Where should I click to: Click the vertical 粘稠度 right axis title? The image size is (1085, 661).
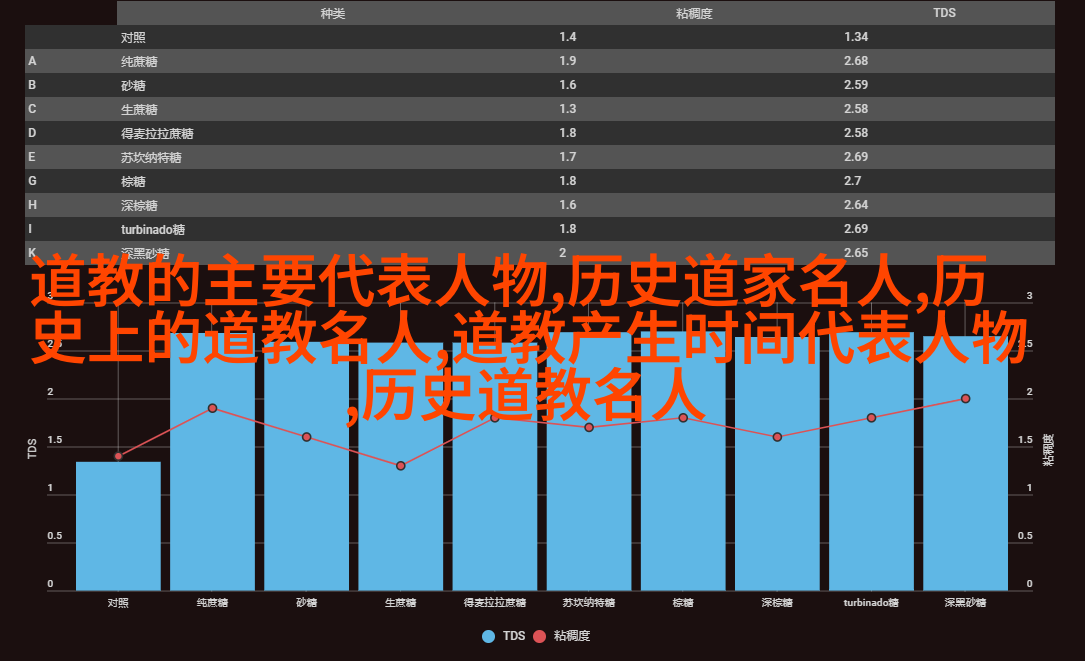click(x=1048, y=449)
